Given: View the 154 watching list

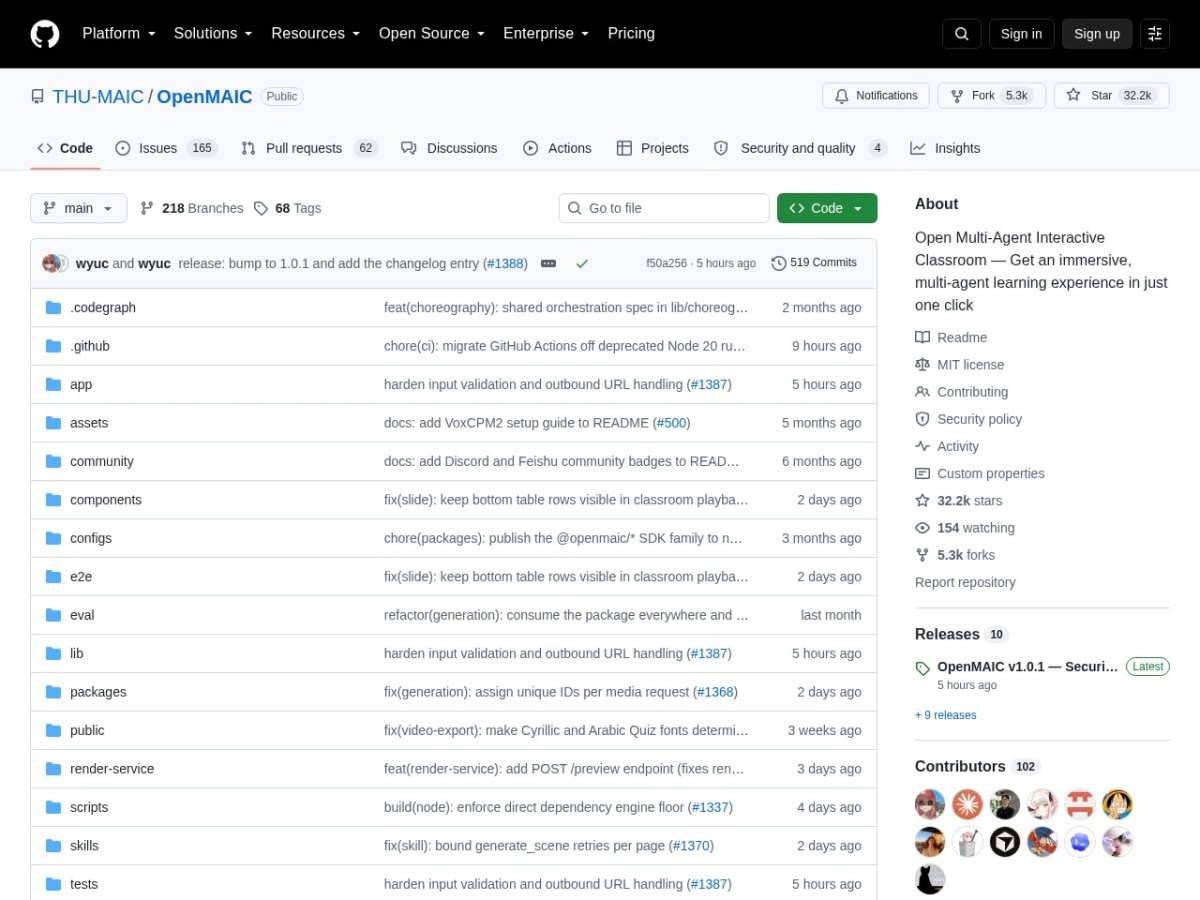Looking at the screenshot, I should tap(965, 528).
